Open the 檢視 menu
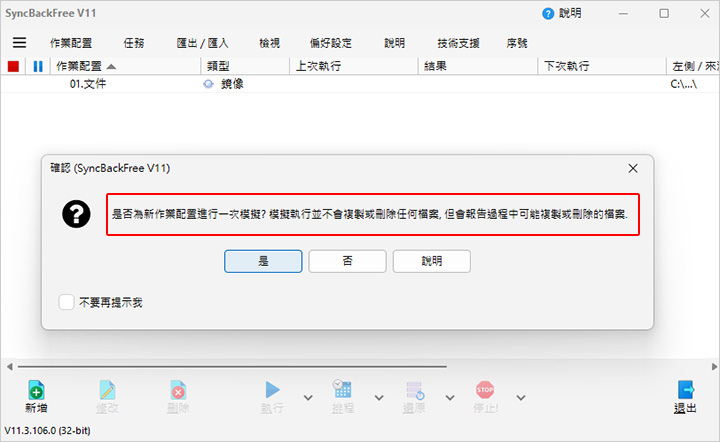The width and height of the screenshot is (720, 442). tap(270, 43)
